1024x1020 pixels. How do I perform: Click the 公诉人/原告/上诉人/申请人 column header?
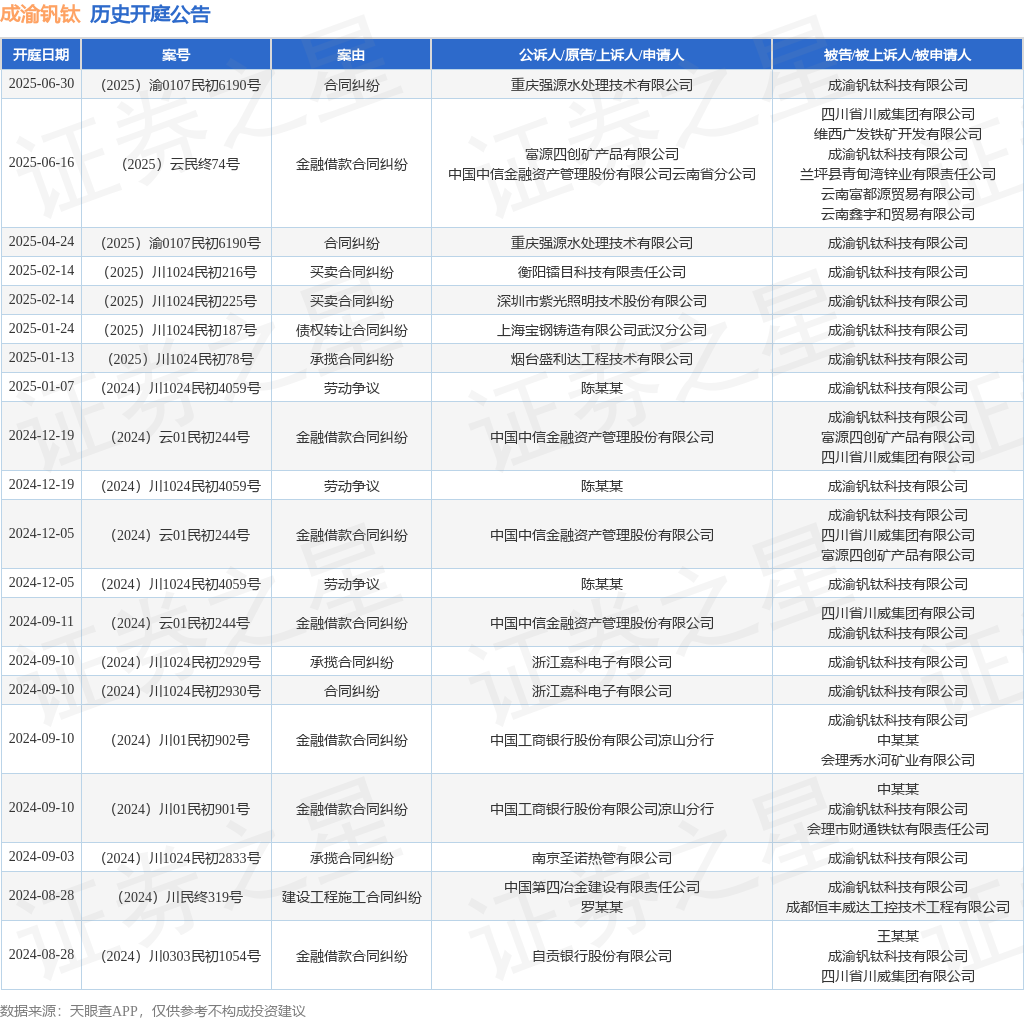601,55
